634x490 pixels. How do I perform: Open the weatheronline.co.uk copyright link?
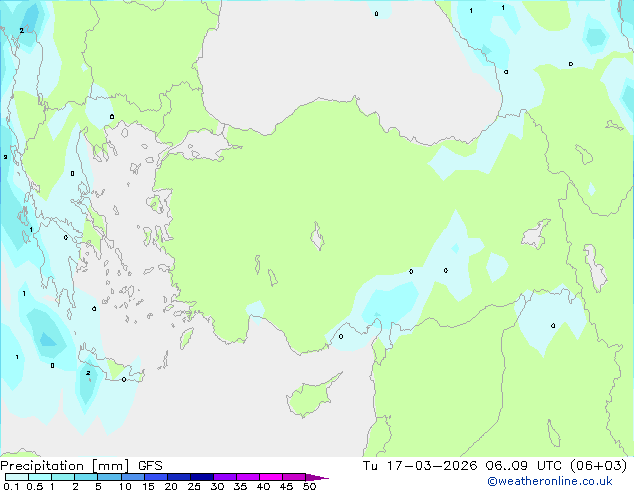coord(549,481)
